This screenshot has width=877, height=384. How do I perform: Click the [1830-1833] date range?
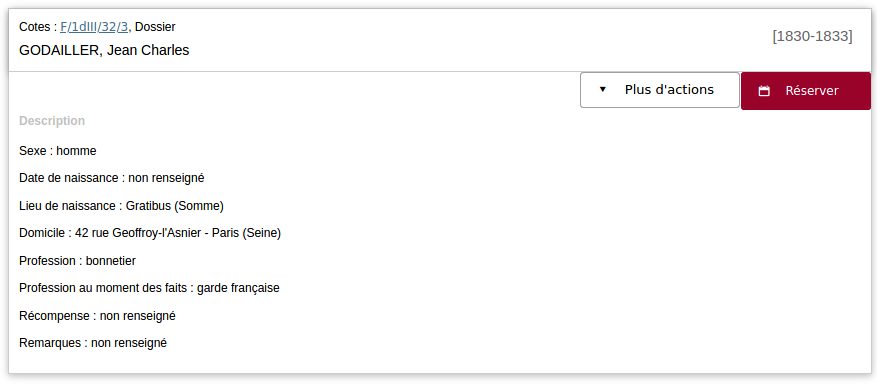[812, 36]
